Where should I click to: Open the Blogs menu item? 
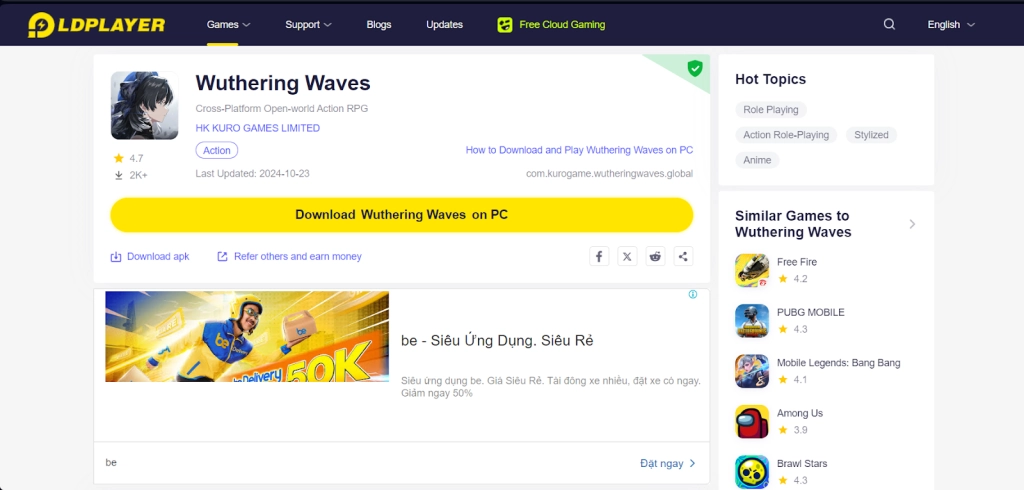(x=379, y=25)
